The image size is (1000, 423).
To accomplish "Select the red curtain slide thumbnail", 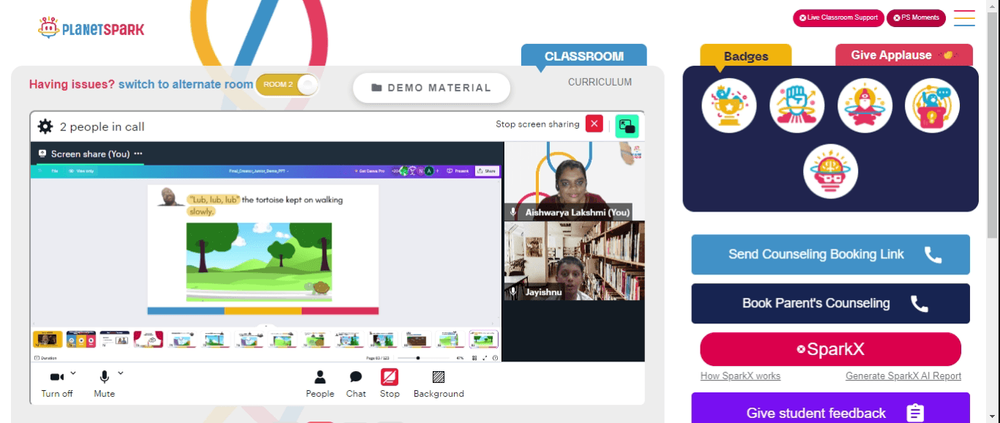I will click(x=148, y=339).
